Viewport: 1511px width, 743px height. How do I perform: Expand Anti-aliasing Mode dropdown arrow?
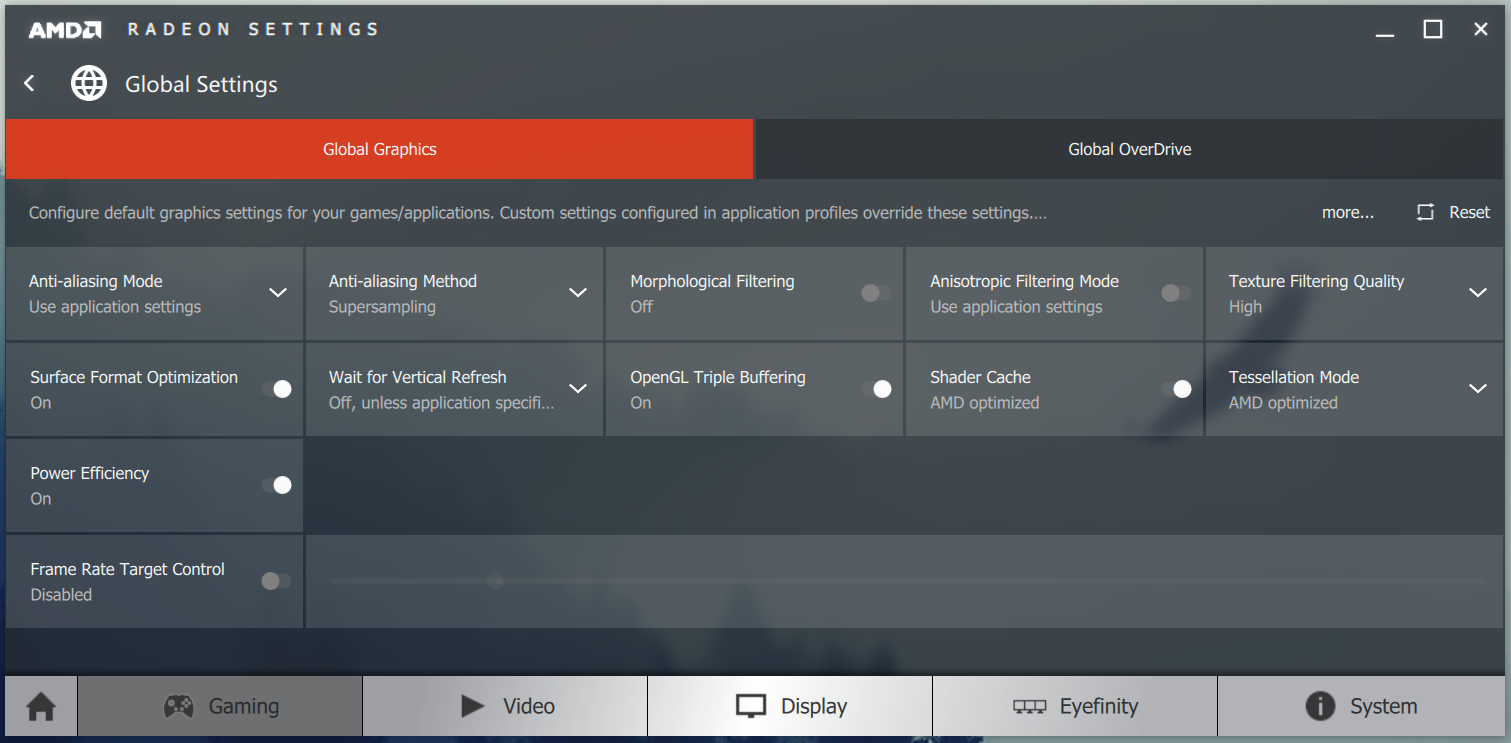coord(278,293)
